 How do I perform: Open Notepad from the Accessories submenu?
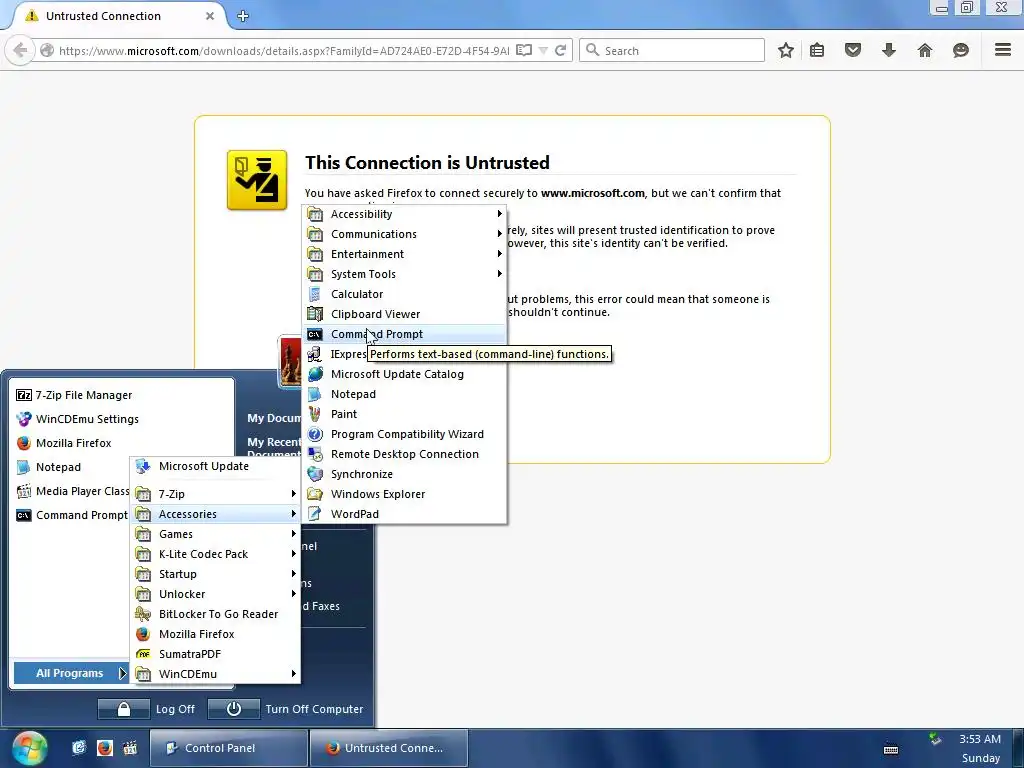(405, 394)
